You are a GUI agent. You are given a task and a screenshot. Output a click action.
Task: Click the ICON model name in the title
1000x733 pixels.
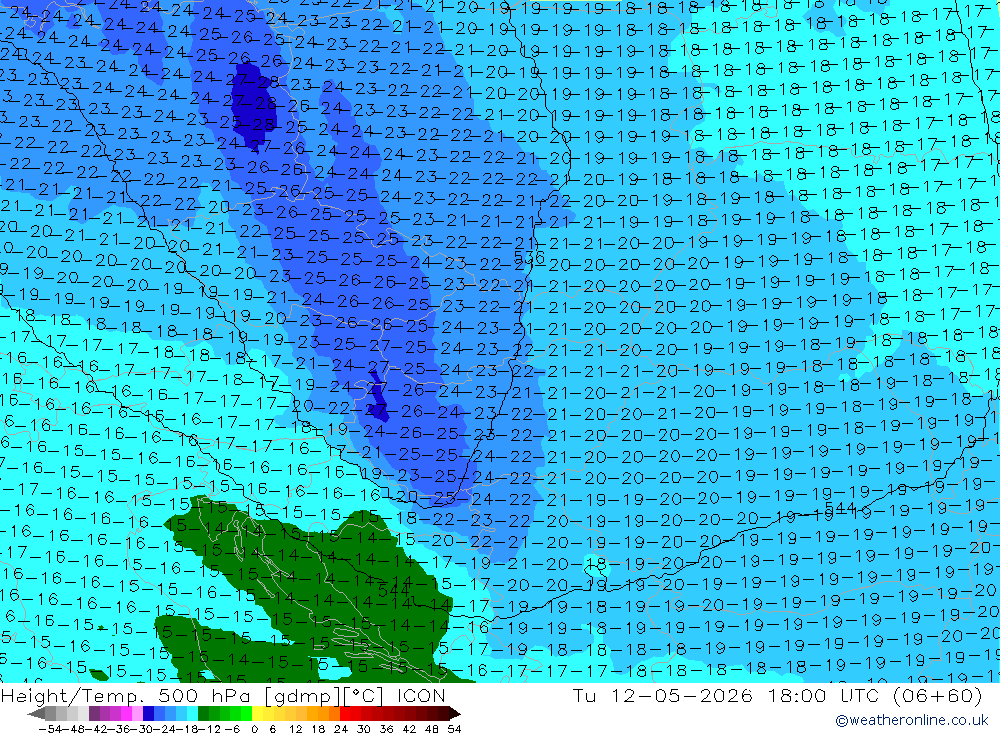pos(421,695)
